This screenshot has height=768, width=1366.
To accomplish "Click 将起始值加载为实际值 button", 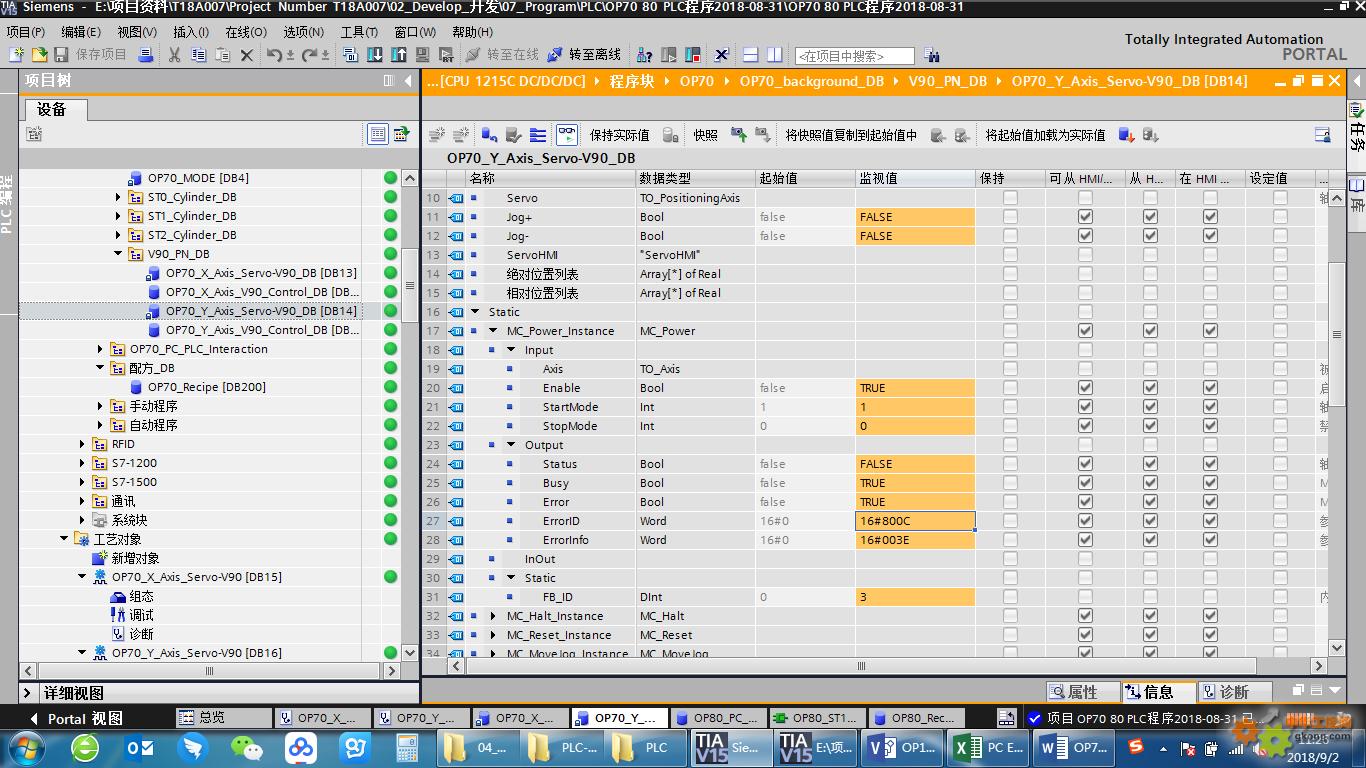I will point(1045,135).
